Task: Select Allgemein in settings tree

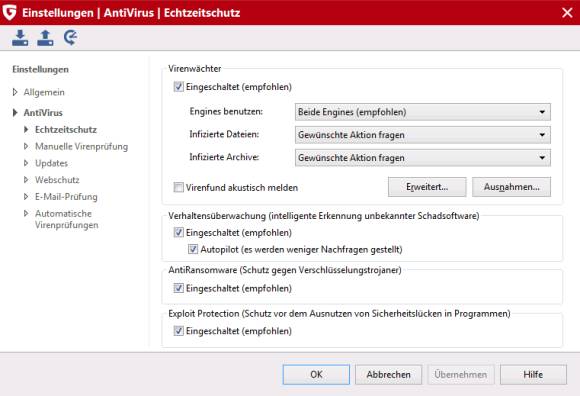Action: pyautogui.click(x=44, y=92)
